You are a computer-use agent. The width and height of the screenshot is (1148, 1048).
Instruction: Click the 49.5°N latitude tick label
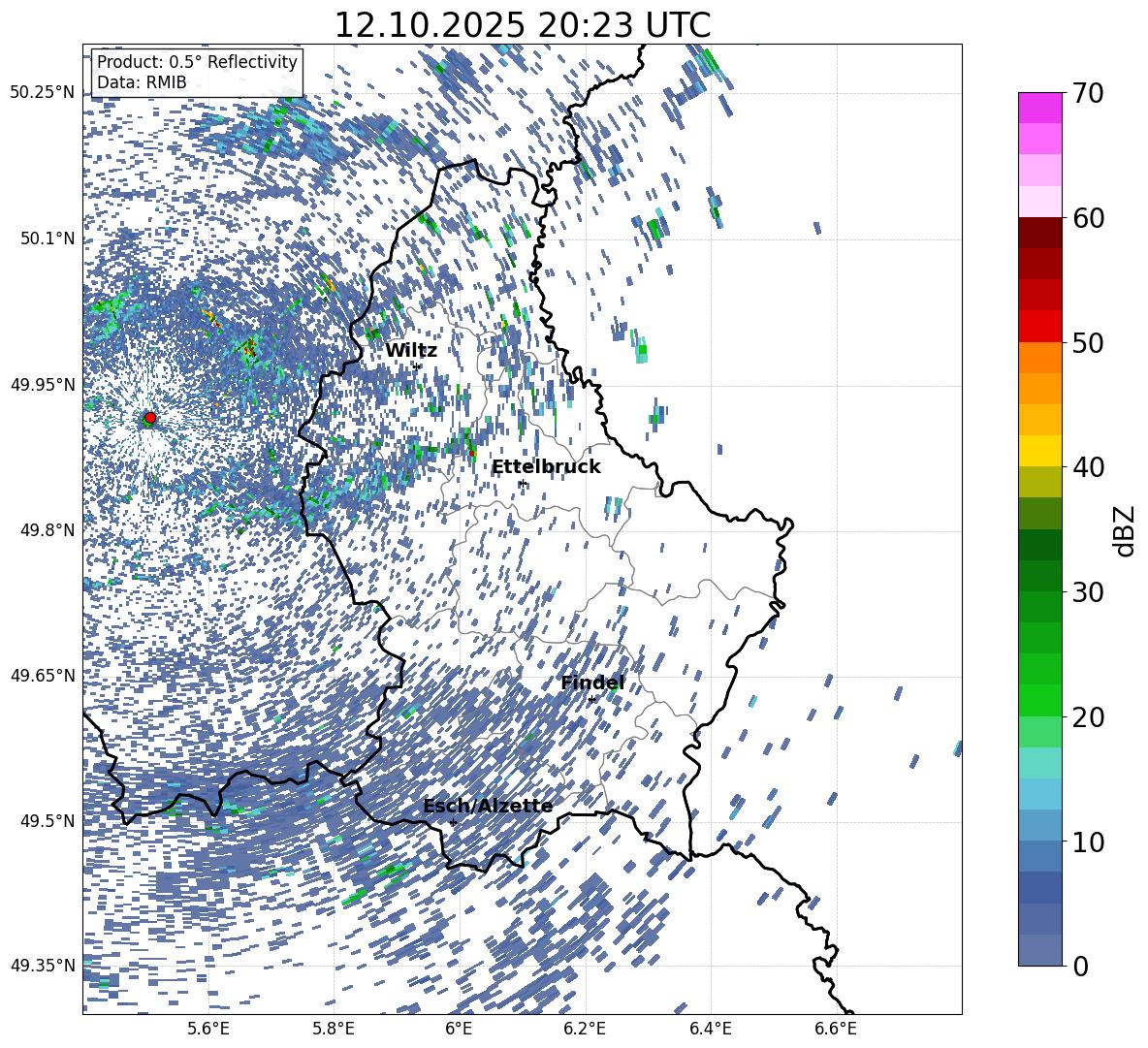click(x=48, y=821)
